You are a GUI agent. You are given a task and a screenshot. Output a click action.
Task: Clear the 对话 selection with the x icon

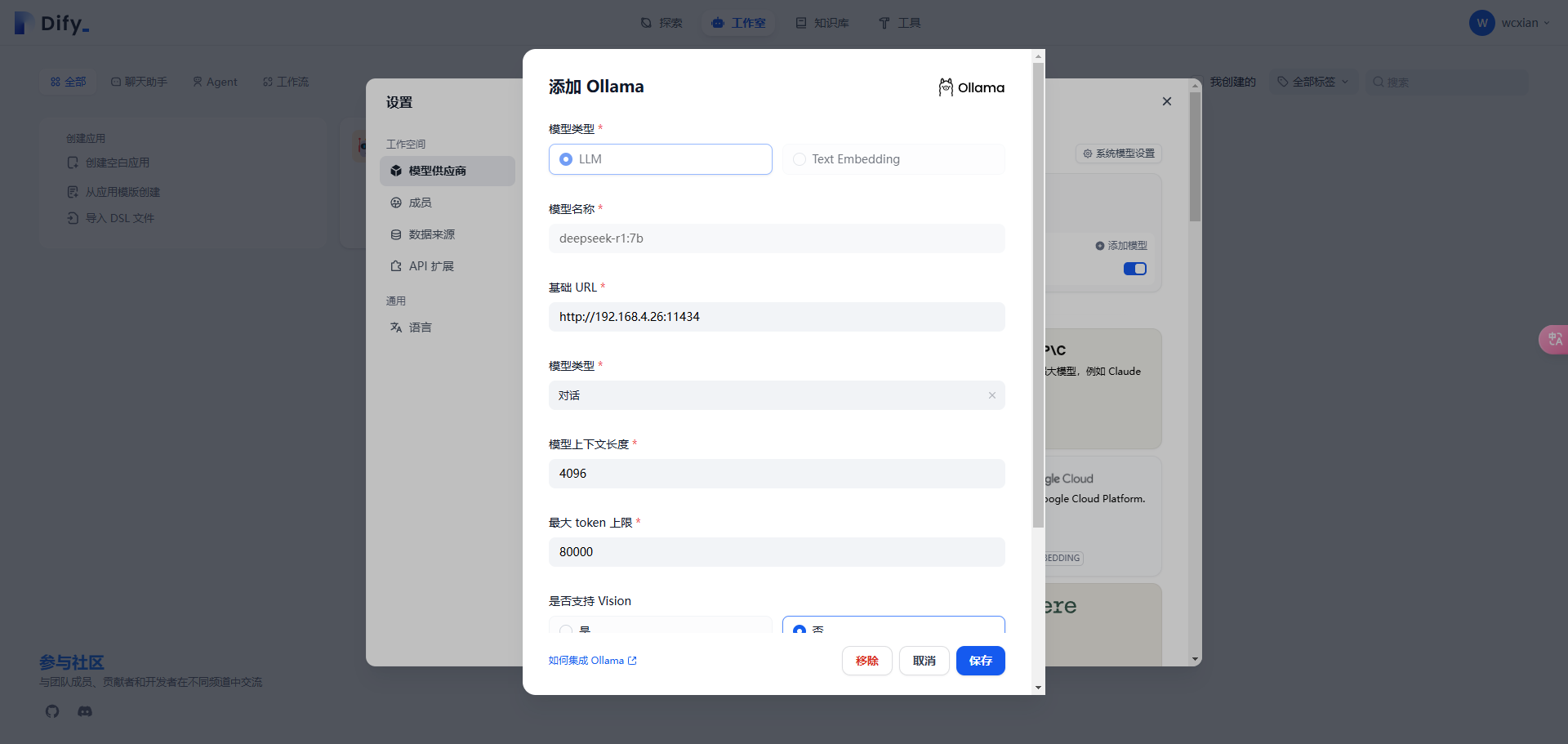(992, 395)
